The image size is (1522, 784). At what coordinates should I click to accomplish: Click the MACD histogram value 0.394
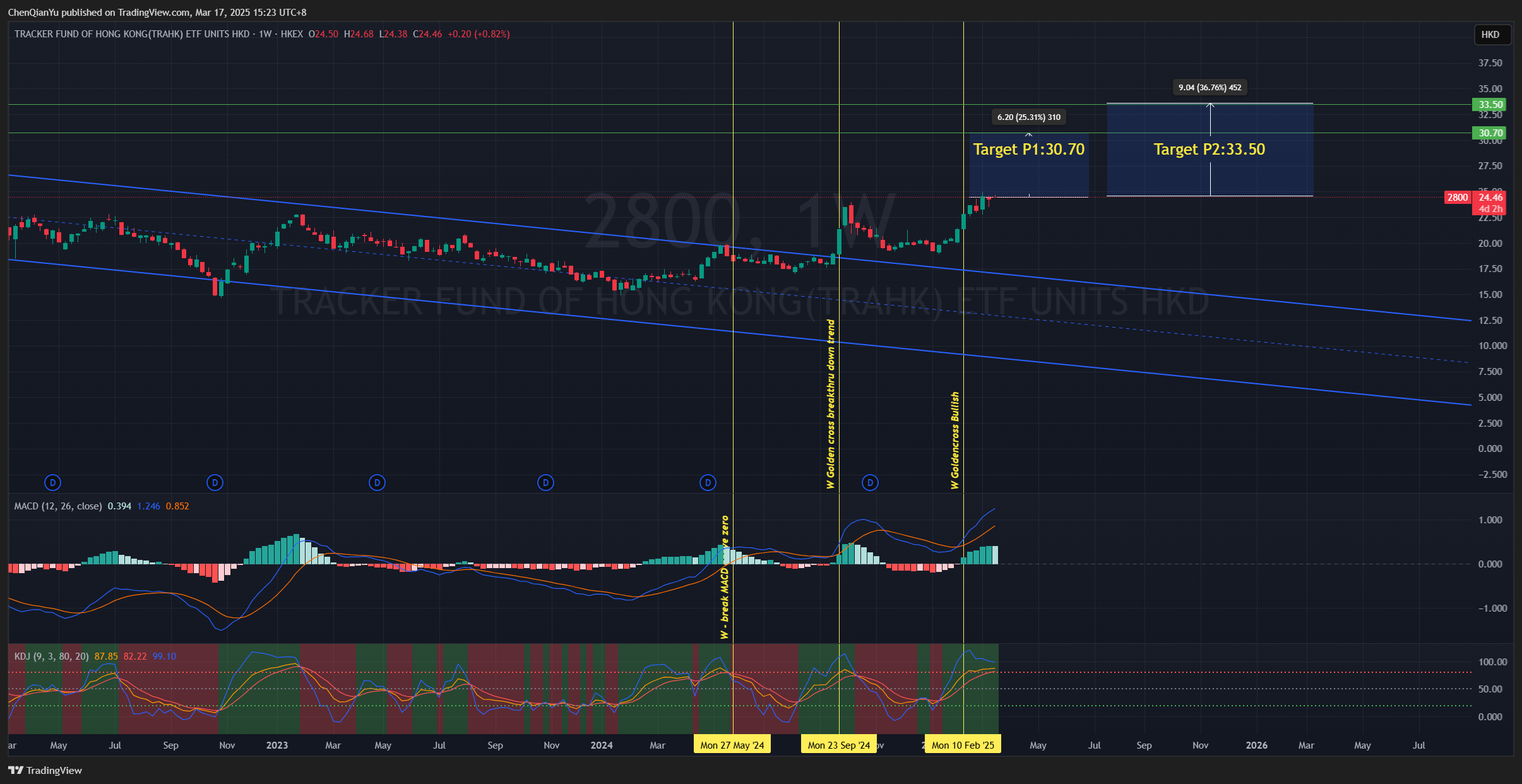[x=119, y=506]
